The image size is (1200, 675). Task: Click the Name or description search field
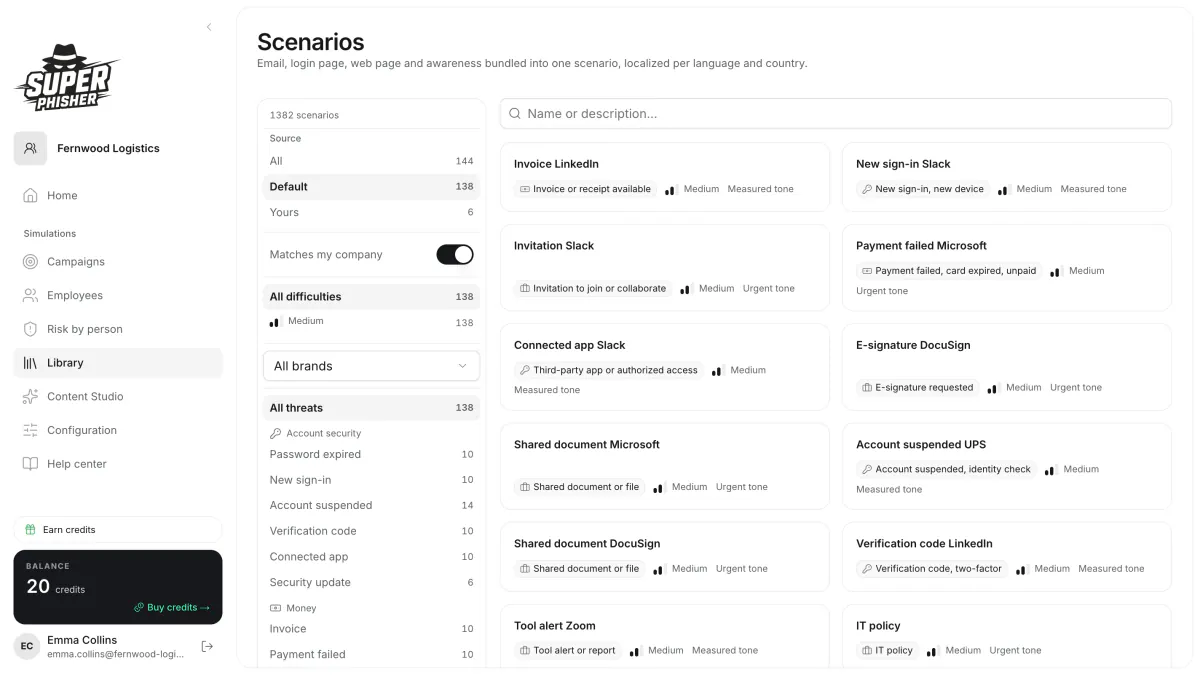[836, 114]
